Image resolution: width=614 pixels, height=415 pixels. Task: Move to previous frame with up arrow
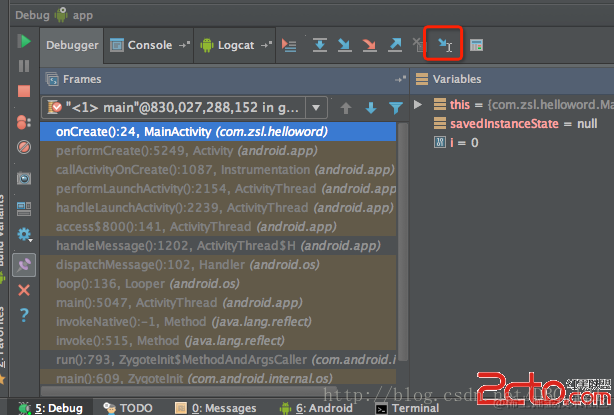(x=346, y=108)
